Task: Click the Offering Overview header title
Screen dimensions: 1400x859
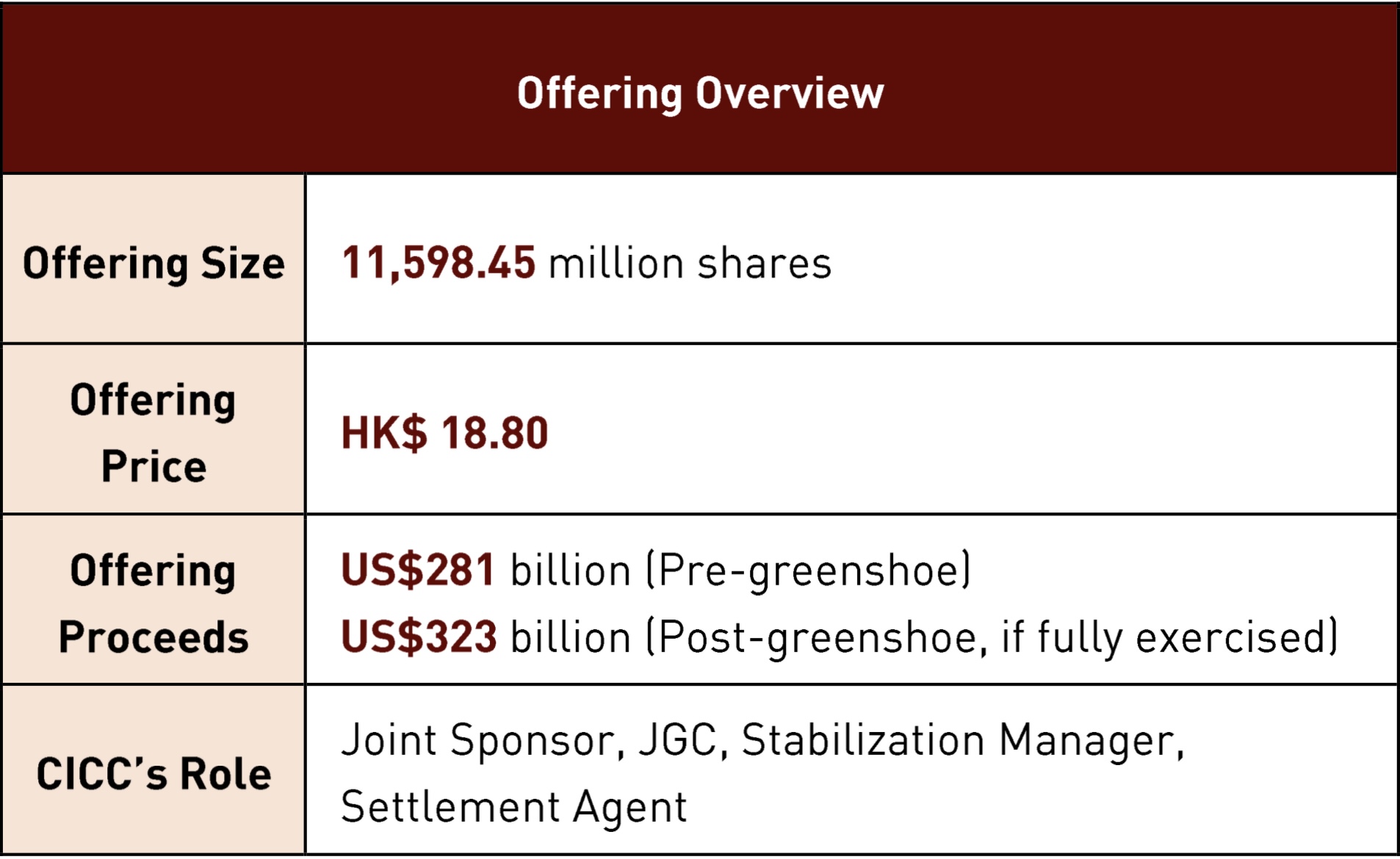Action: [x=700, y=94]
